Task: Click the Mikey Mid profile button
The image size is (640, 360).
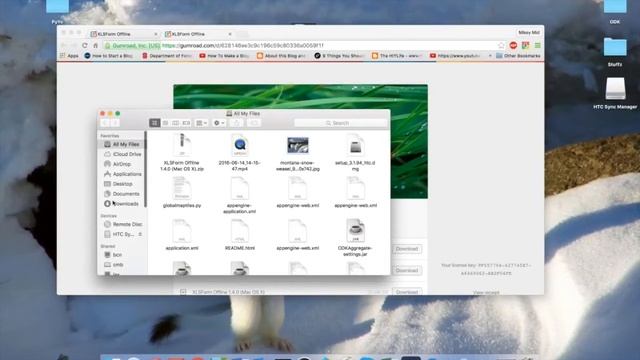Action: [529, 32]
